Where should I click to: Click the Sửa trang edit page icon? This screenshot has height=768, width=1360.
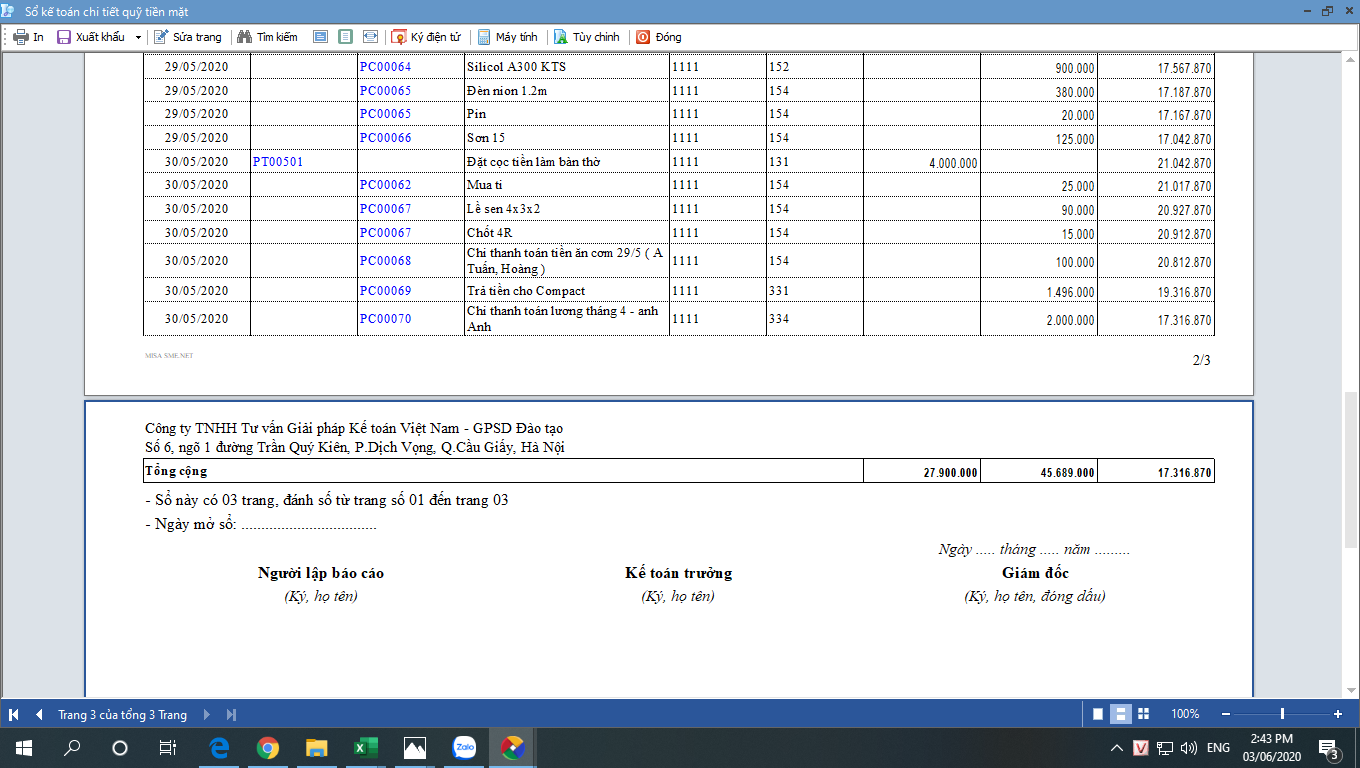tap(161, 37)
